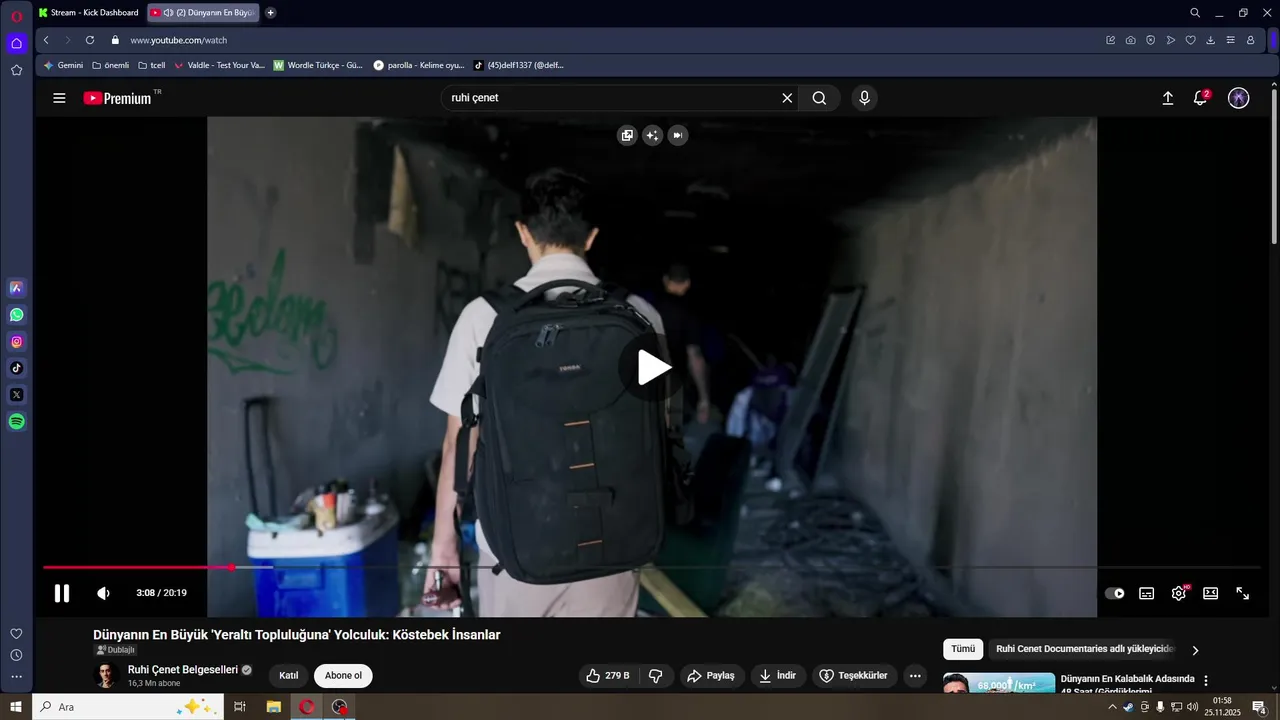Open File Explorer from taskbar
This screenshot has width=1280, height=720.
click(273, 707)
